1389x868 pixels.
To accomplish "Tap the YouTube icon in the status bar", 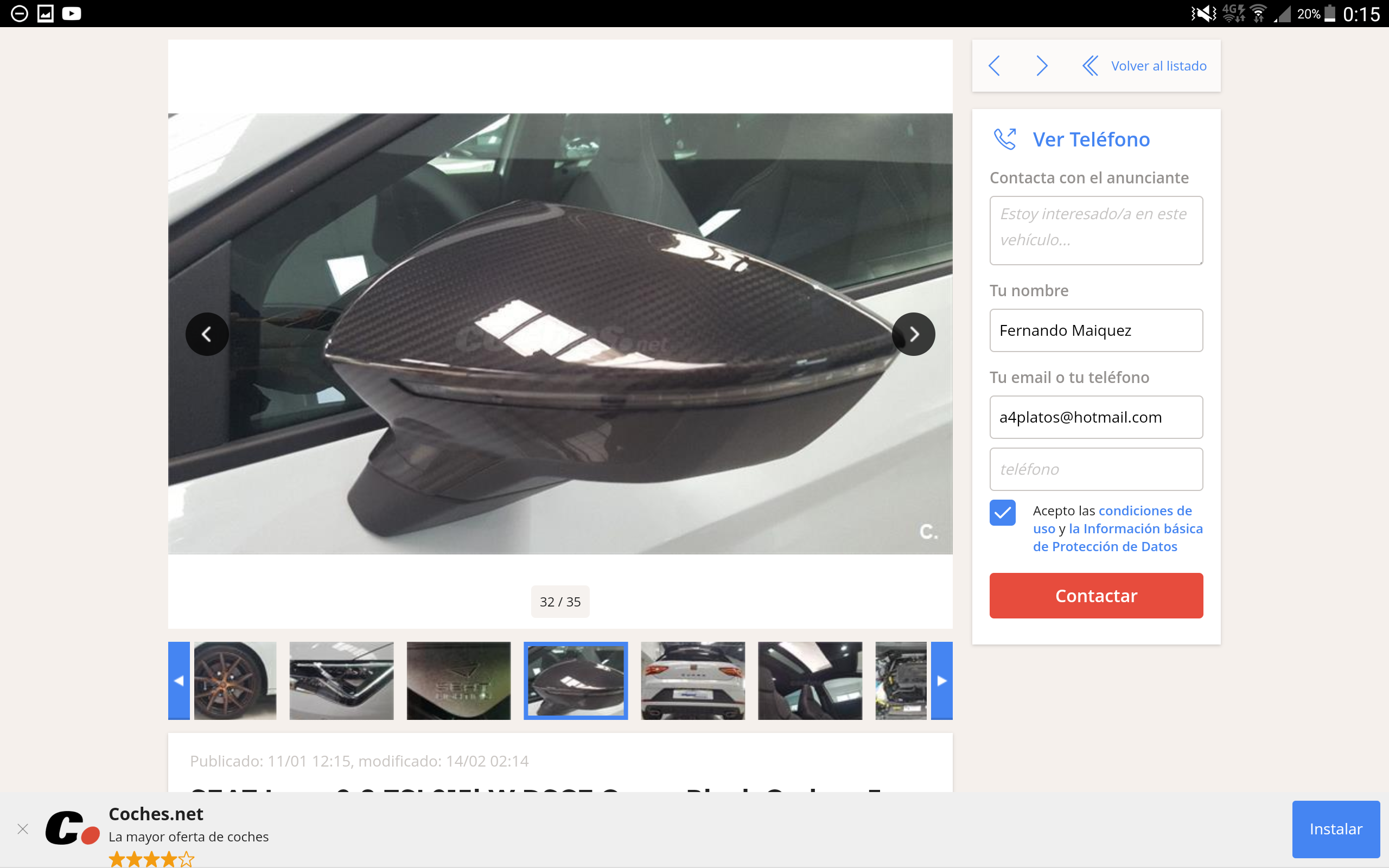I will tap(71, 13).
